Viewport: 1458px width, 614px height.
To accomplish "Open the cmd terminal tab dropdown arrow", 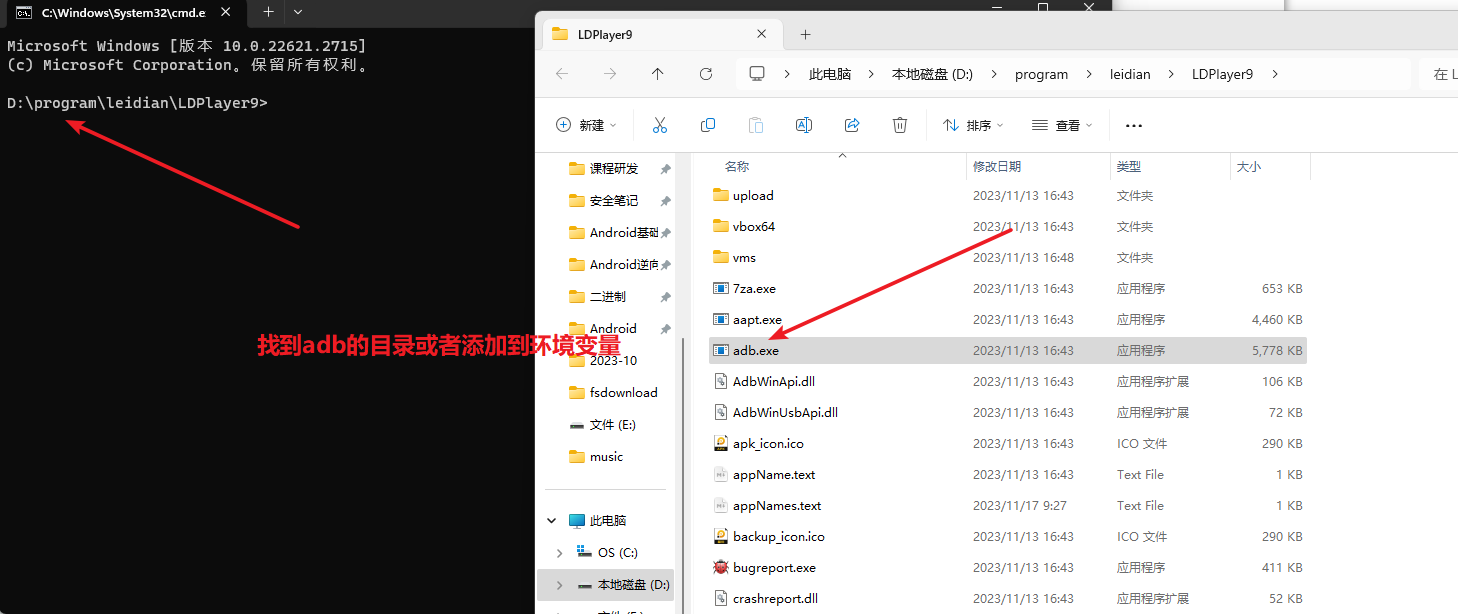I will click(297, 12).
